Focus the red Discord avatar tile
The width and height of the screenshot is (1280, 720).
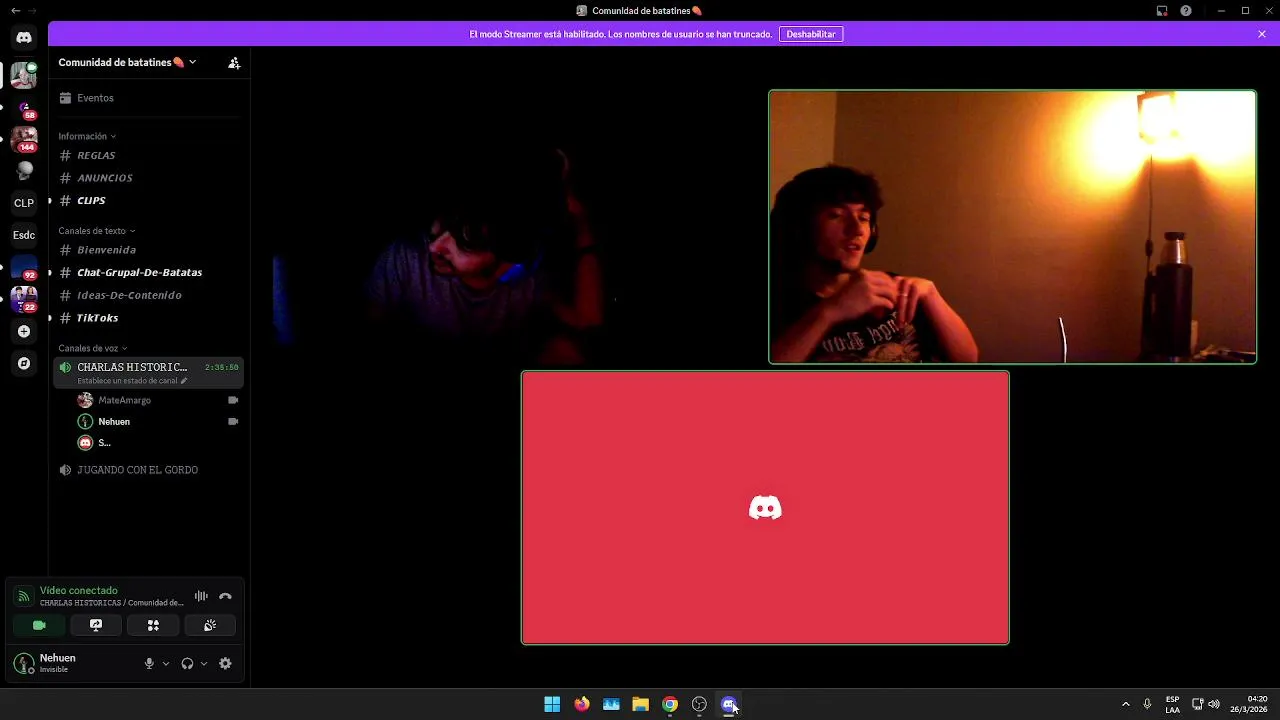(x=765, y=508)
